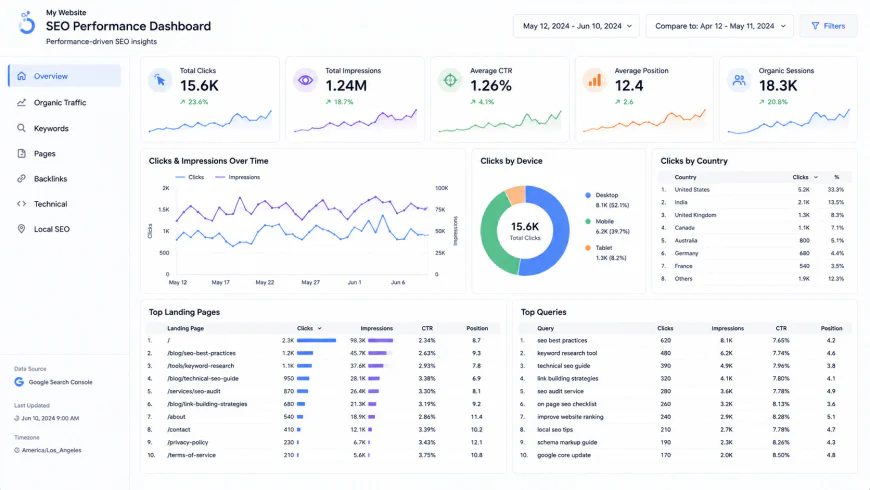Click the Keywords magnifier icon
This screenshot has width=870, height=490.
coord(21,128)
